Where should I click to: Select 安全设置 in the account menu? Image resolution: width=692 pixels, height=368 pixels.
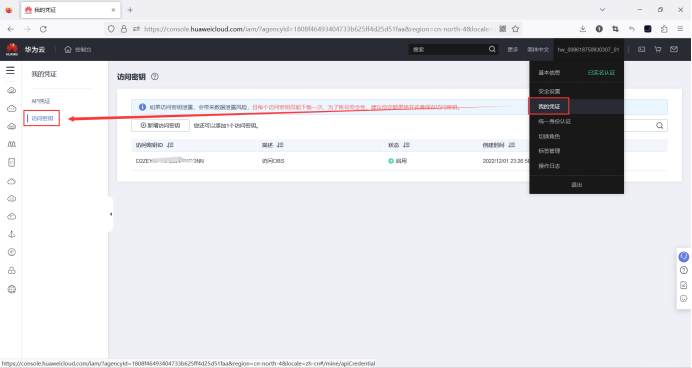click(549, 91)
